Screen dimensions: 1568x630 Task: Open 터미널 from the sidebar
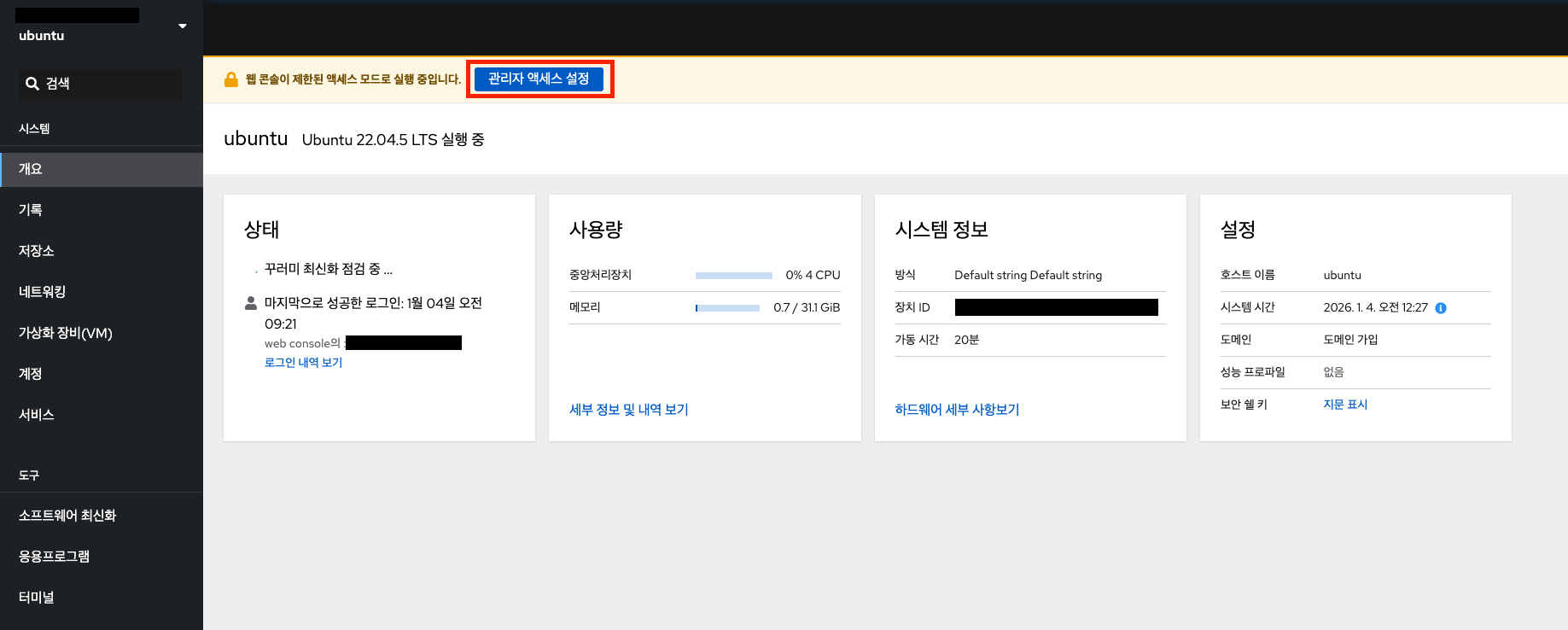(37, 598)
